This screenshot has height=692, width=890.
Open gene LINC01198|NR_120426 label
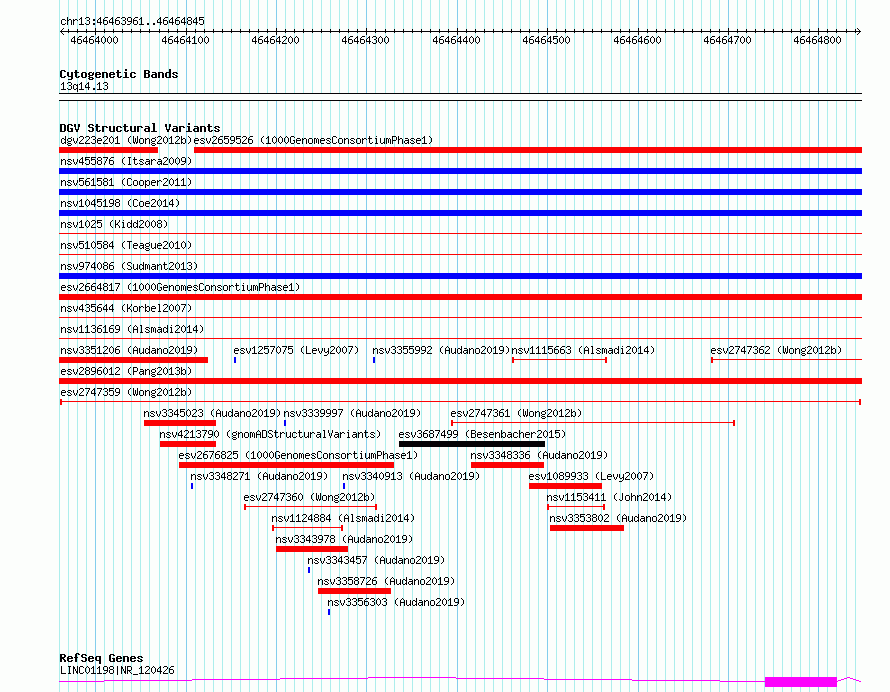[117, 670]
